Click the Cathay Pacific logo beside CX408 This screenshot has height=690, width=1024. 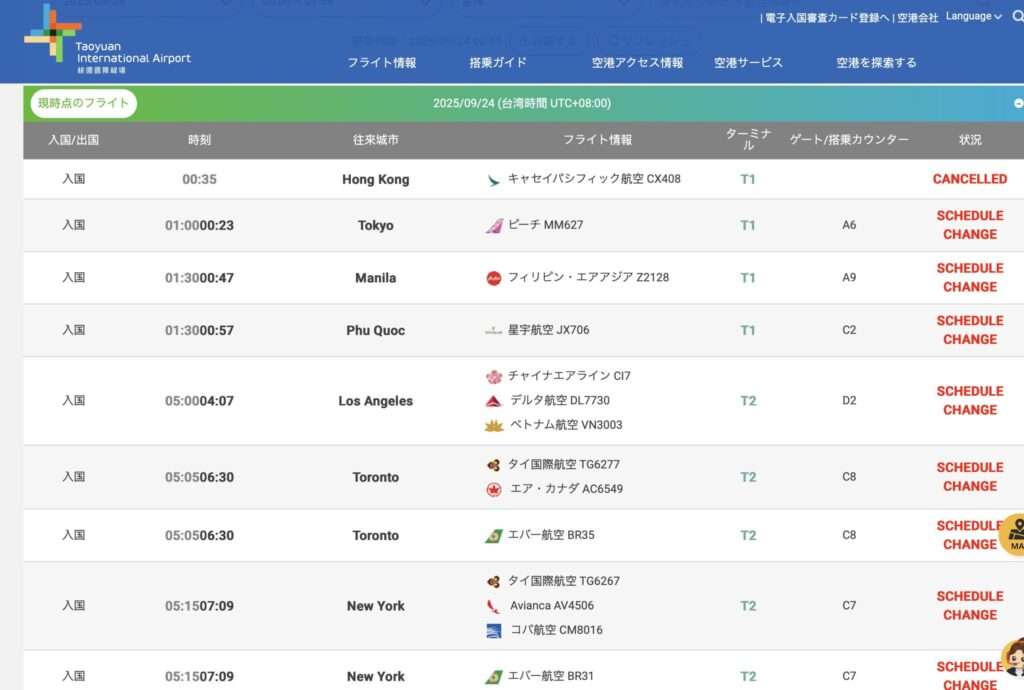tap(494, 180)
